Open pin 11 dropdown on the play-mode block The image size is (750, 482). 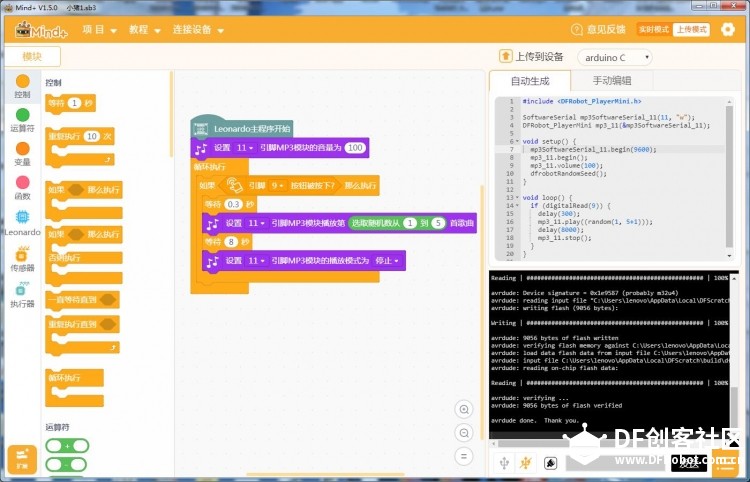coord(257,261)
